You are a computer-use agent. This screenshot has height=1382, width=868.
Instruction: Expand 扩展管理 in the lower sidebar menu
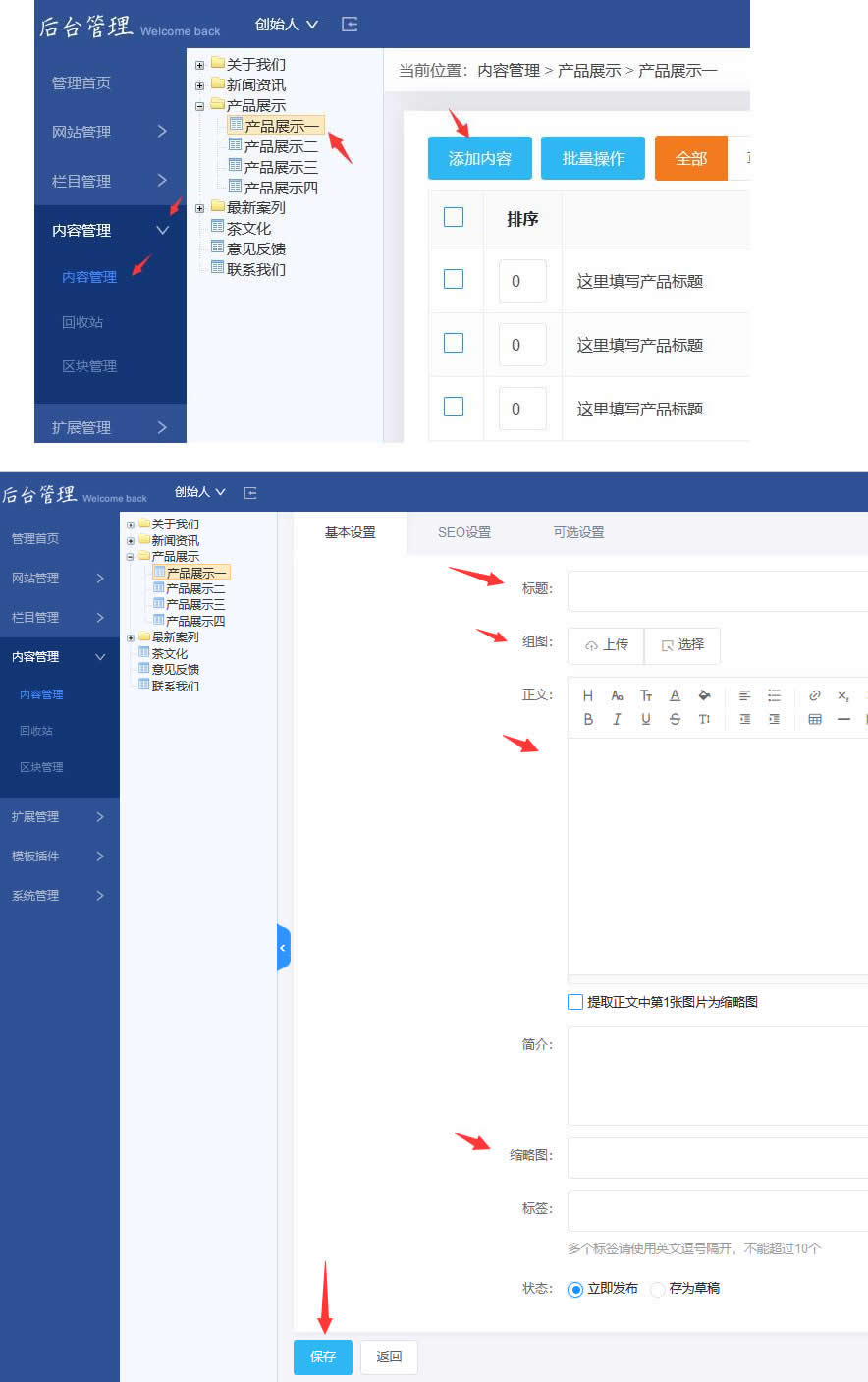pyautogui.click(x=59, y=817)
